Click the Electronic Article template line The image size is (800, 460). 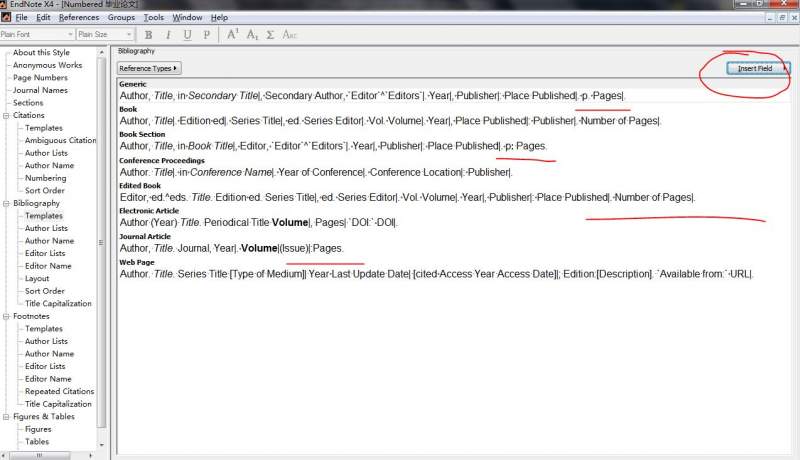click(x=259, y=223)
